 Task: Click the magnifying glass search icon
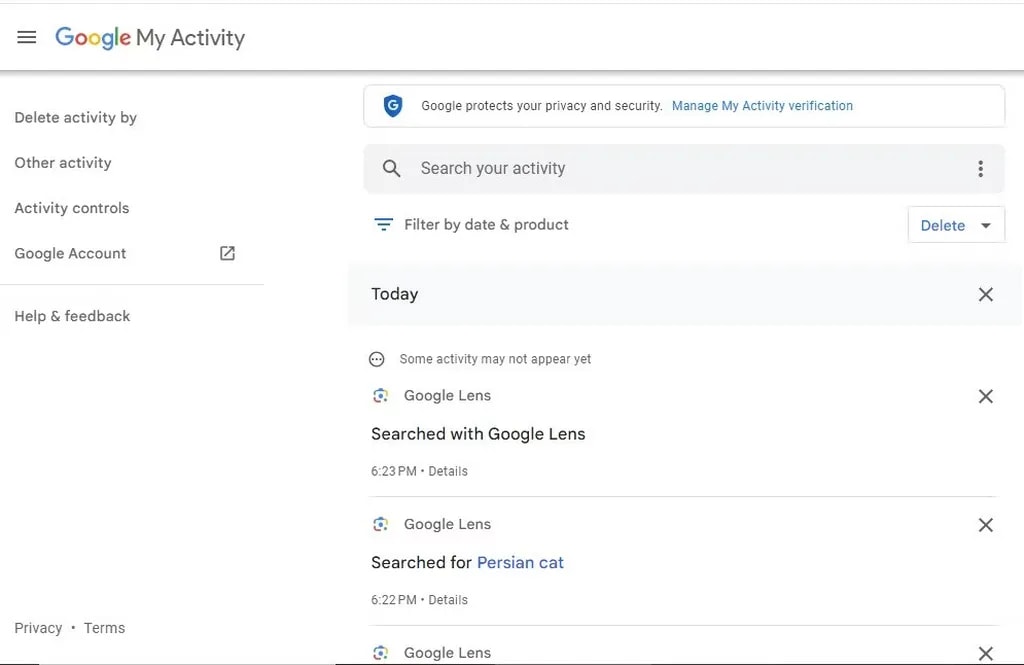(392, 169)
